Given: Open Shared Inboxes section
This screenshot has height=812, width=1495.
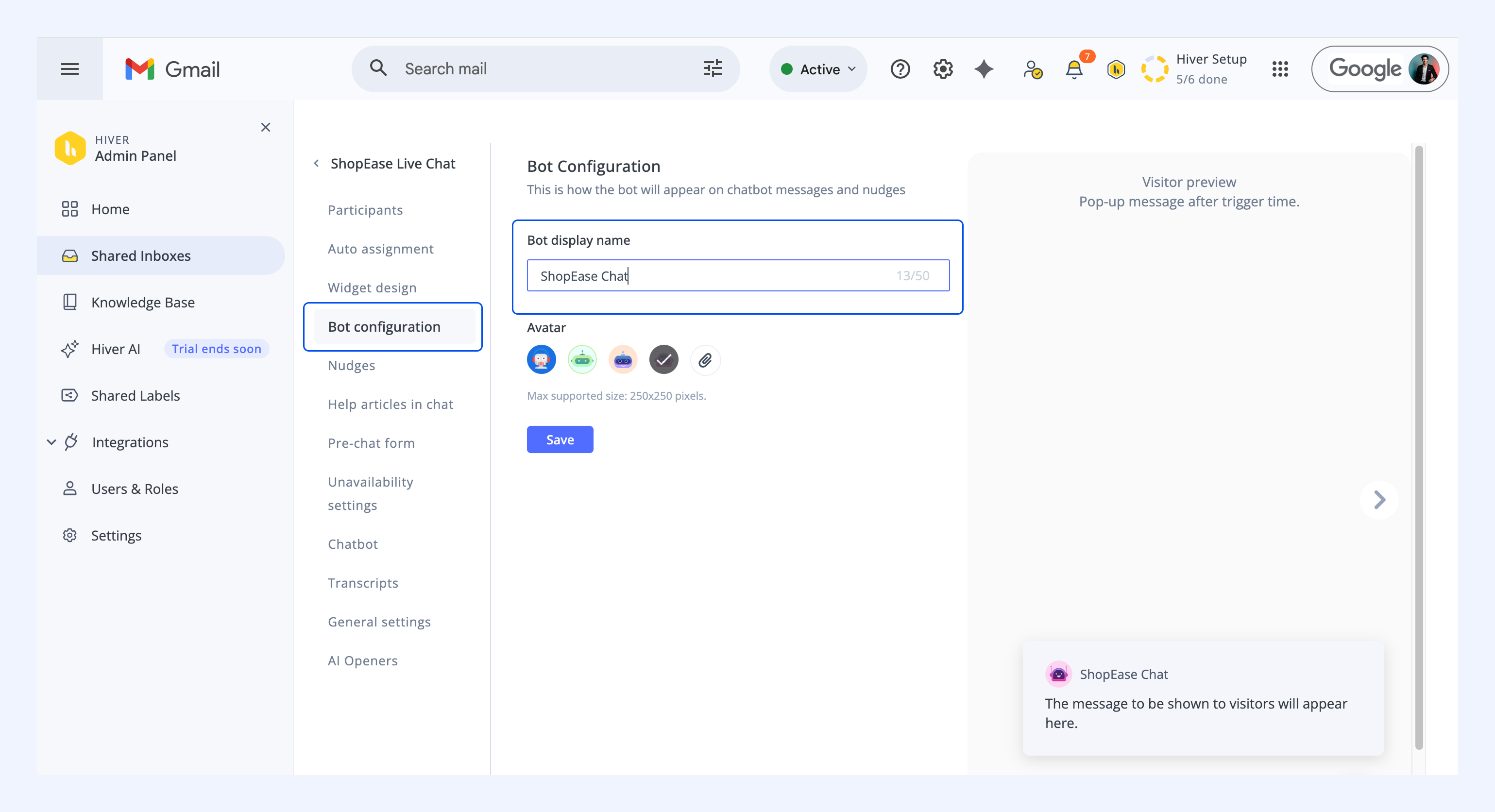Looking at the screenshot, I should coord(161,255).
